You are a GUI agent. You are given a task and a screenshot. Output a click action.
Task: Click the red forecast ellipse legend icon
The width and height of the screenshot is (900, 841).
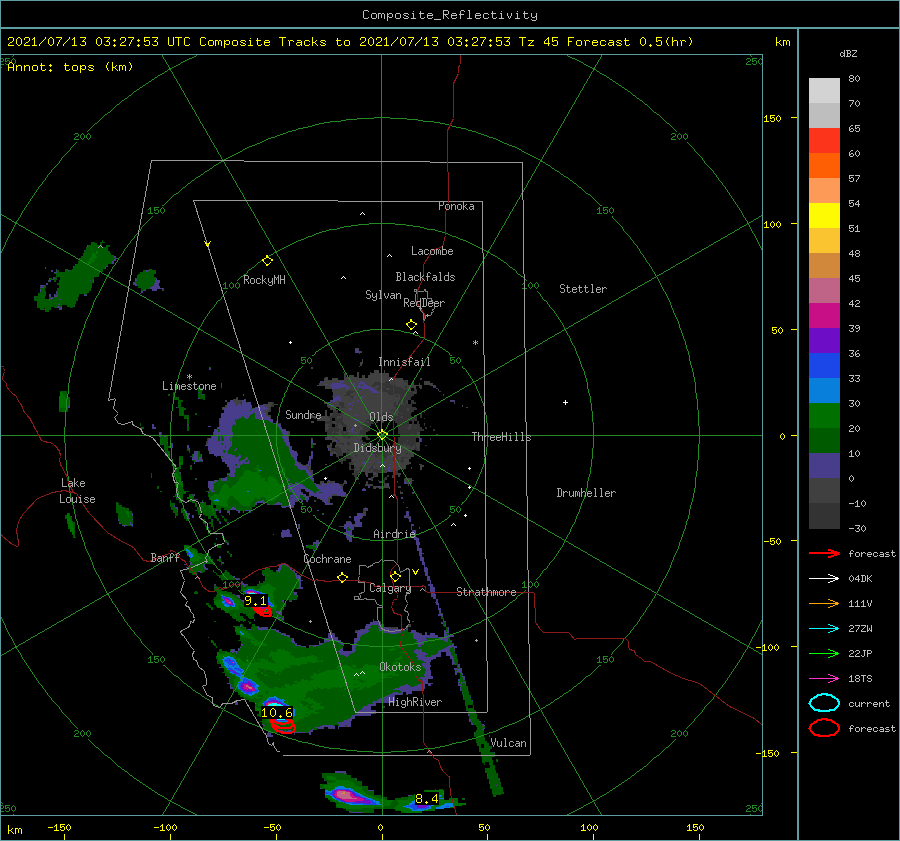point(824,728)
